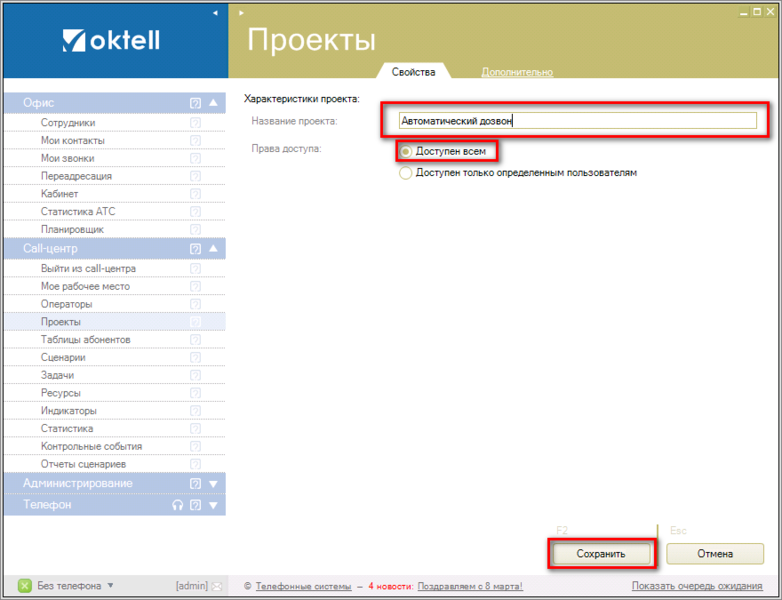
Task: Open Индикаторы in the sidebar
Action: tap(69, 411)
